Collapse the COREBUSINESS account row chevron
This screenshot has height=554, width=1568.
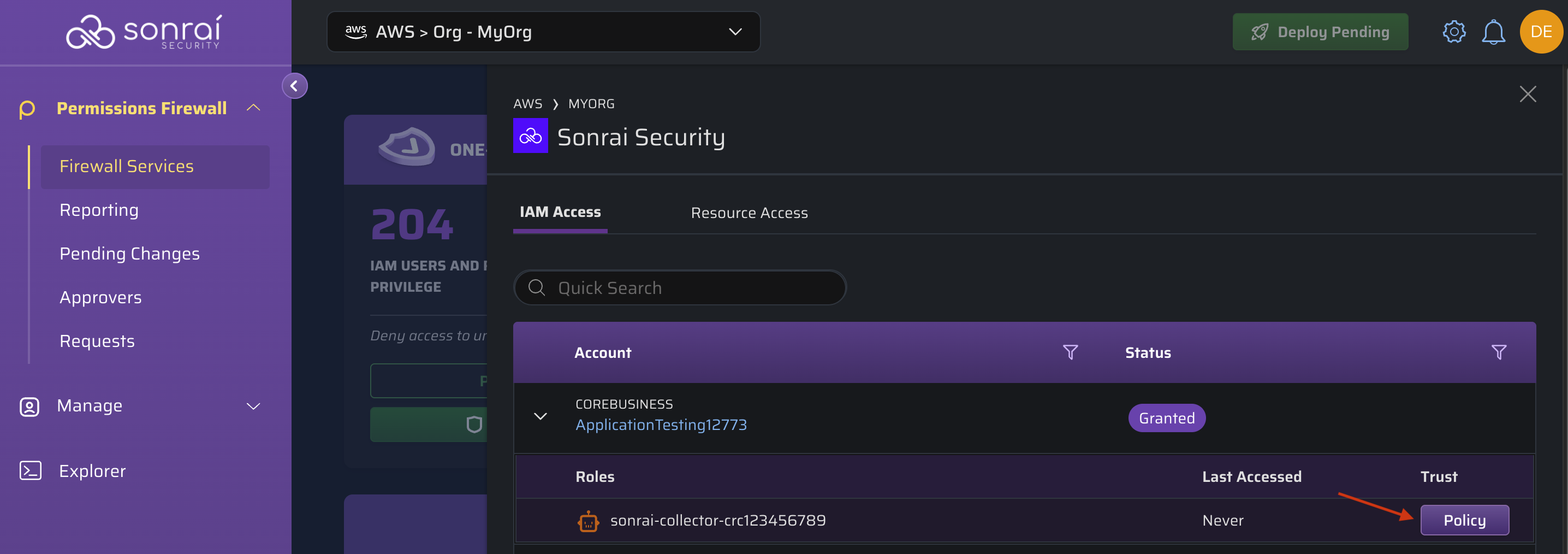pyautogui.click(x=540, y=416)
